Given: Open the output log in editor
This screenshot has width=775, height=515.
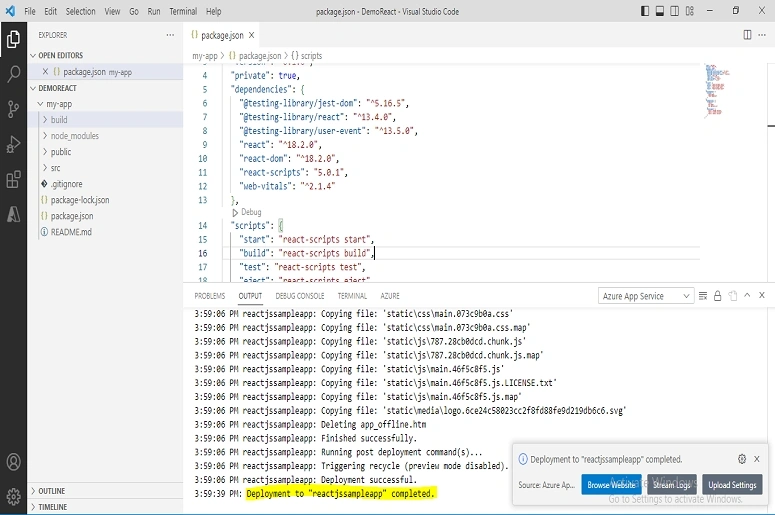Looking at the screenshot, I should tap(732, 296).
